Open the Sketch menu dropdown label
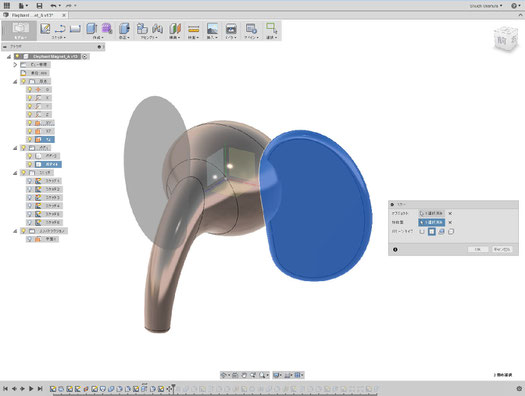525x396 pixels. tap(58, 37)
